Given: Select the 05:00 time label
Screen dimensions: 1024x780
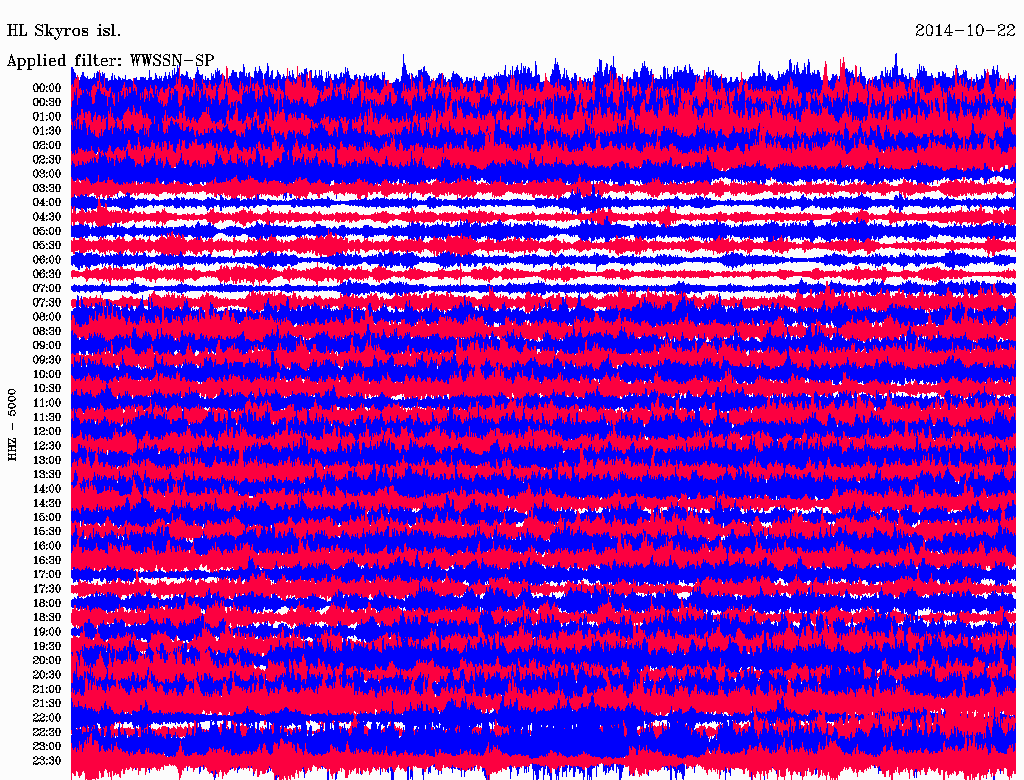Looking at the screenshot, I should pos(46,231).
